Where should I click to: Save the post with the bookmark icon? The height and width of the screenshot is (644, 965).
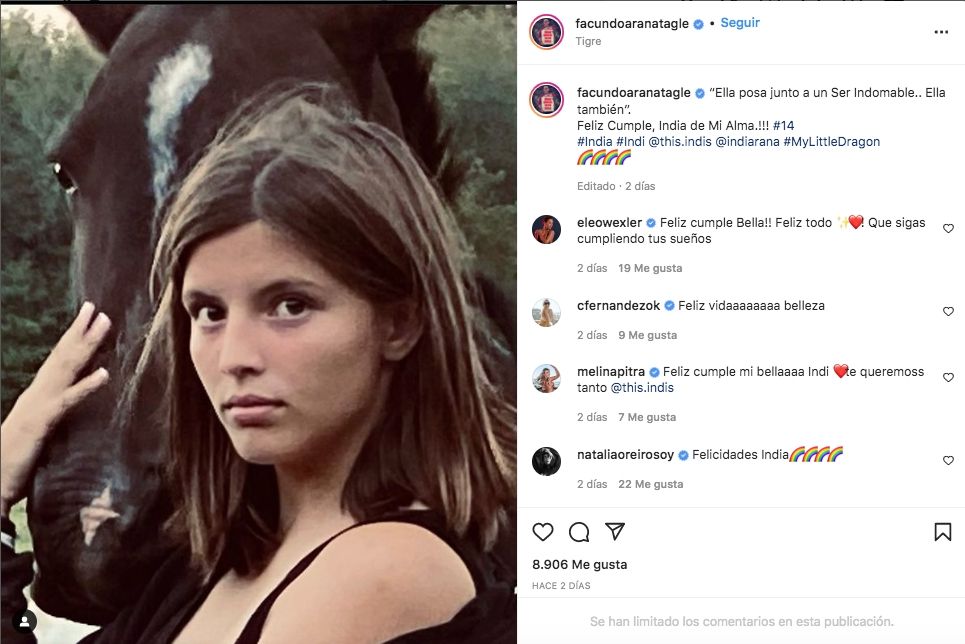pos(942,532)
